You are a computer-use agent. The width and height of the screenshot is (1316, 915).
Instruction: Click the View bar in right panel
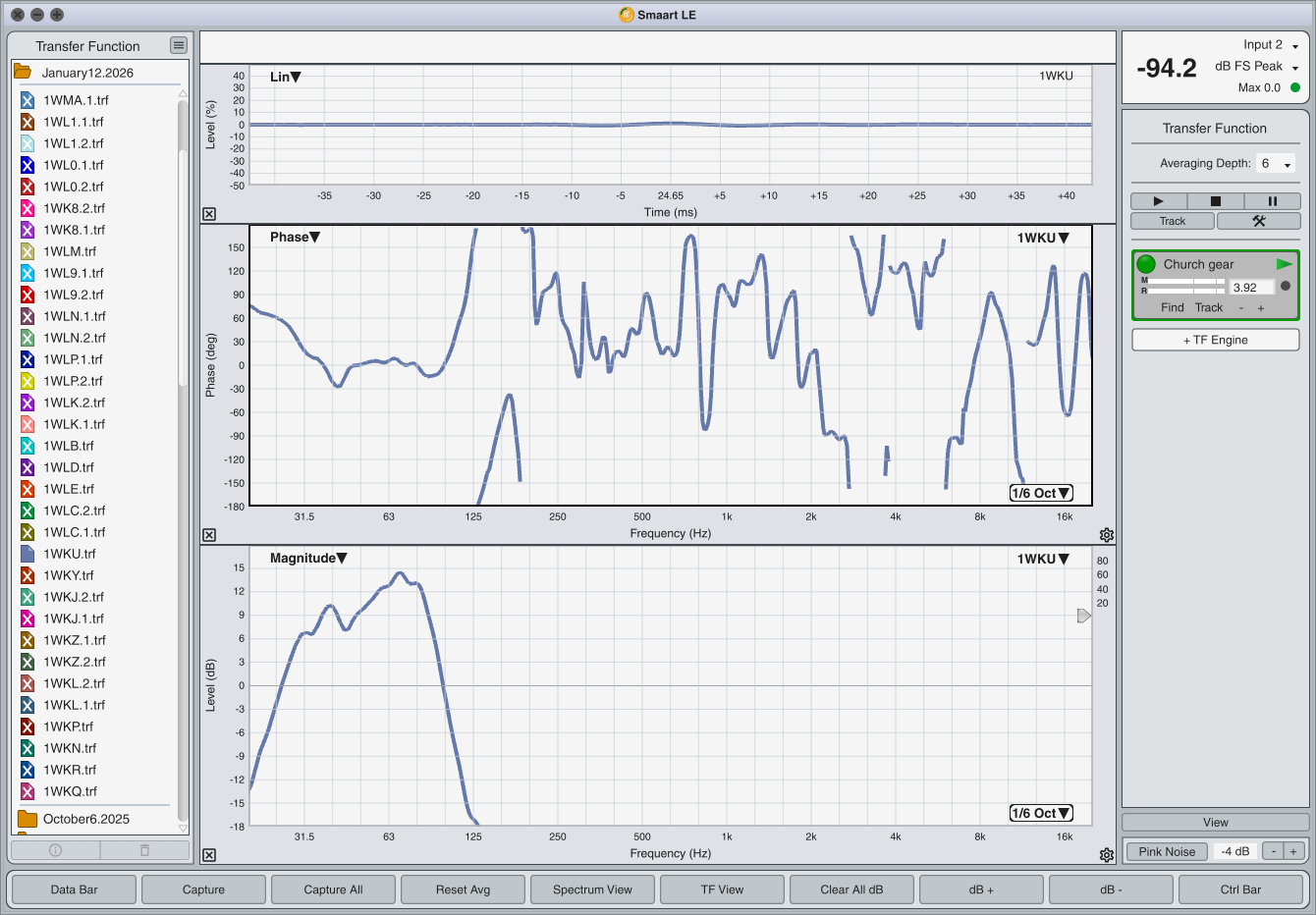pyautogui.click(x=1216, y=823)
